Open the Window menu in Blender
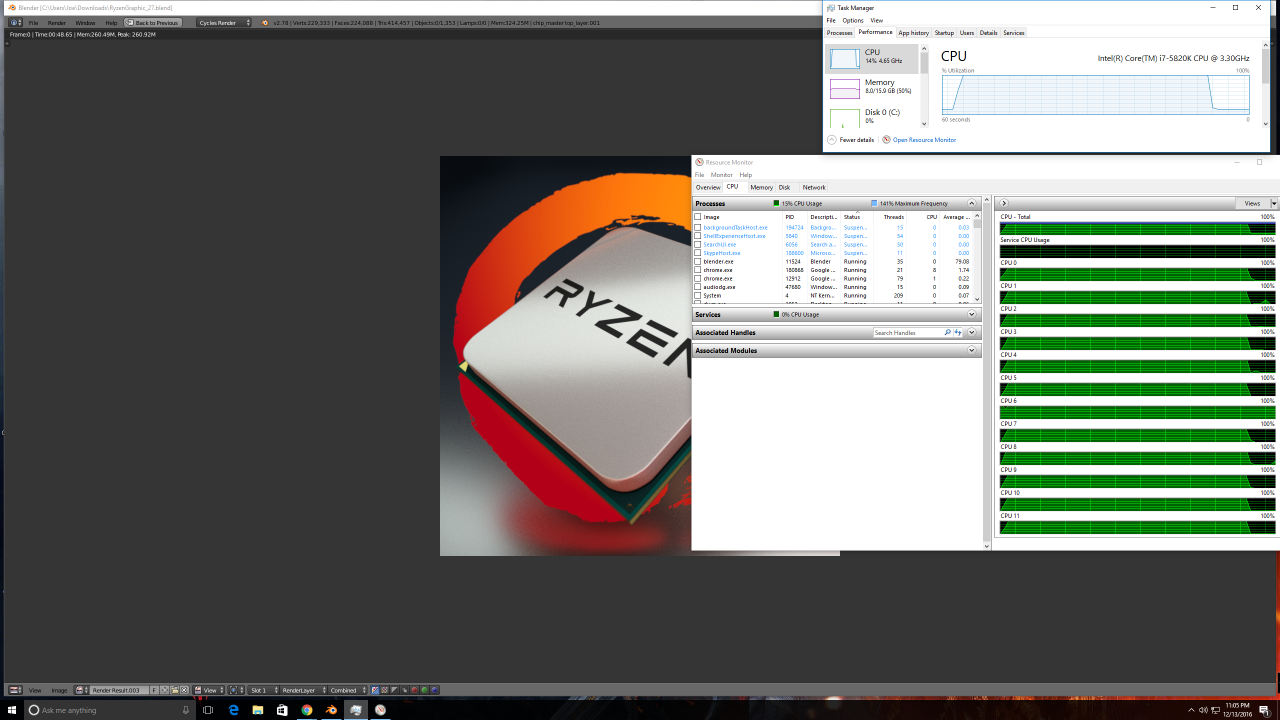Viewport: 1280px width, 720px height. pyautogui.click(x=85, y=22)
